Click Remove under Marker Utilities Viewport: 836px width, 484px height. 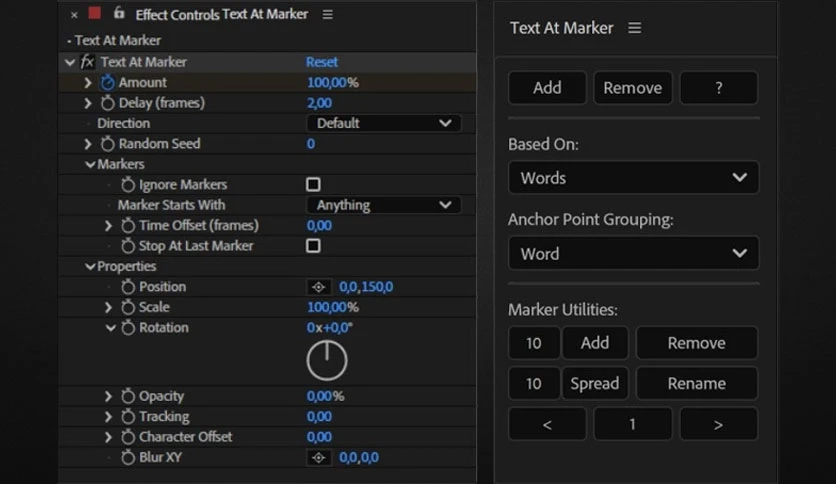(x=697, y=343)
